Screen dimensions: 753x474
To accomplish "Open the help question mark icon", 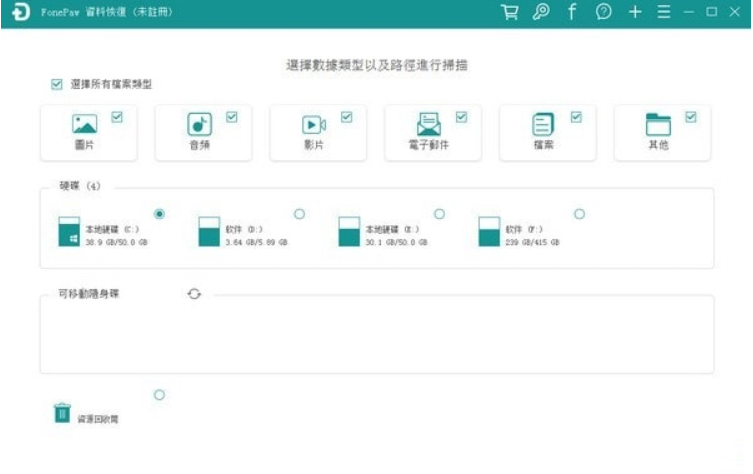I will click(x=604, y=12).
